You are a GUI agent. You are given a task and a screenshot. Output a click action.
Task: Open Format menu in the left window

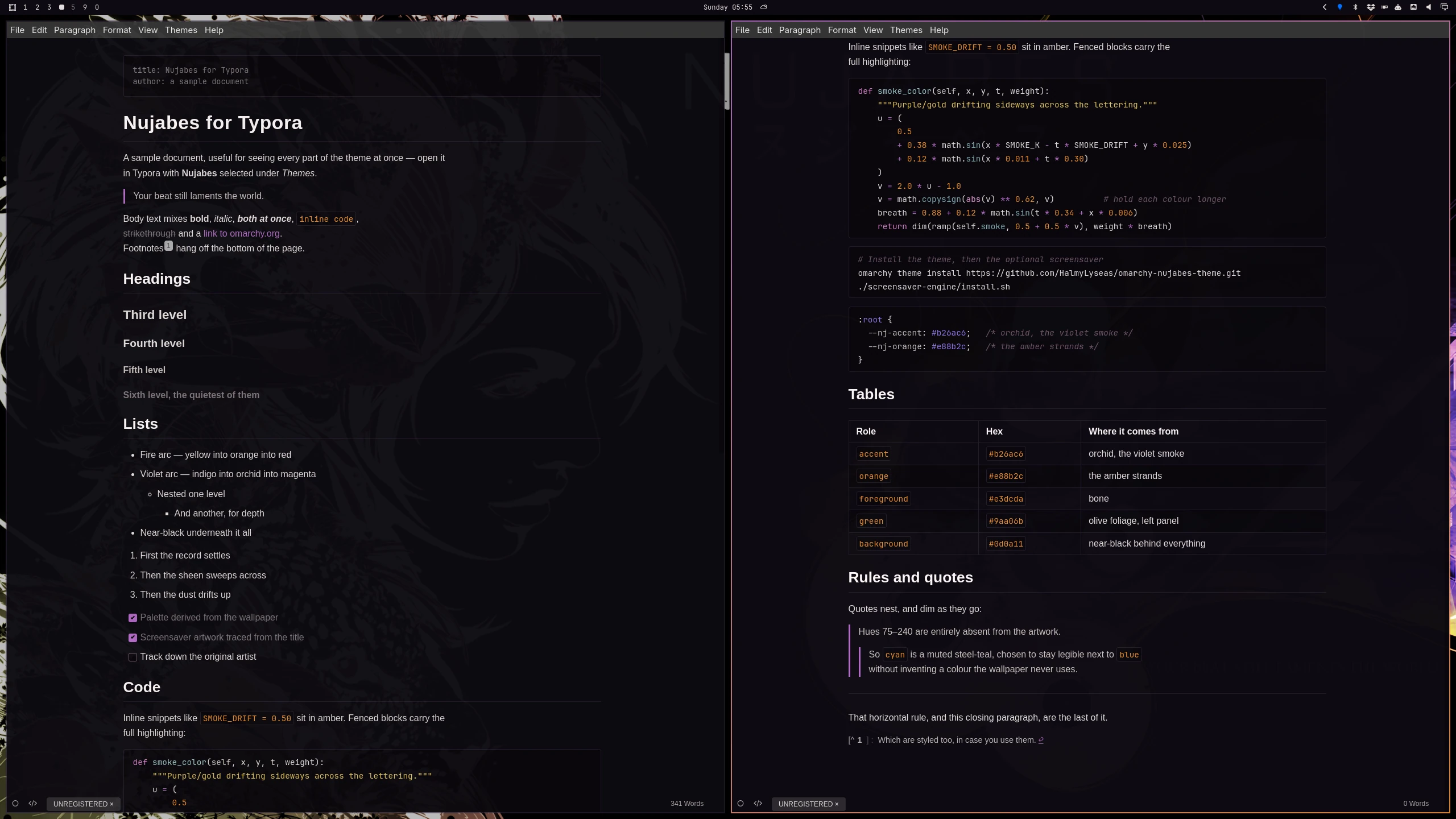click(x=117, y=30)
